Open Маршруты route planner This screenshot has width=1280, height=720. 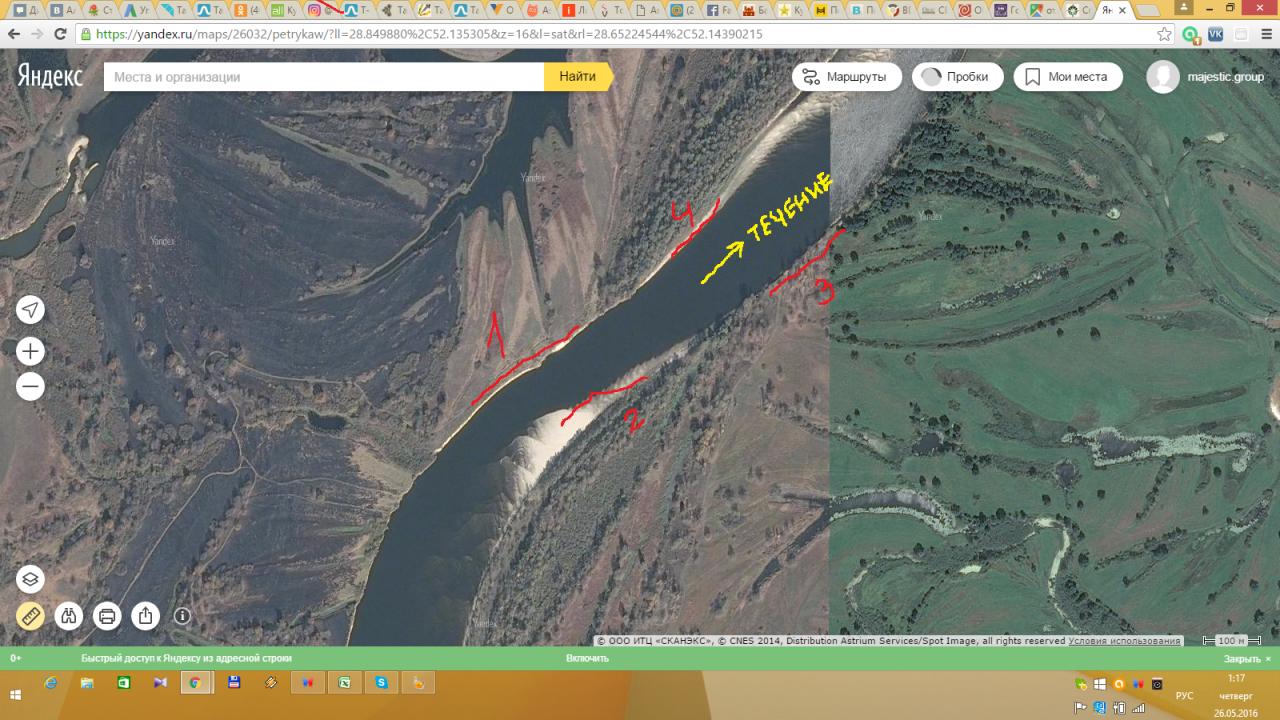[x=846, y=77]
